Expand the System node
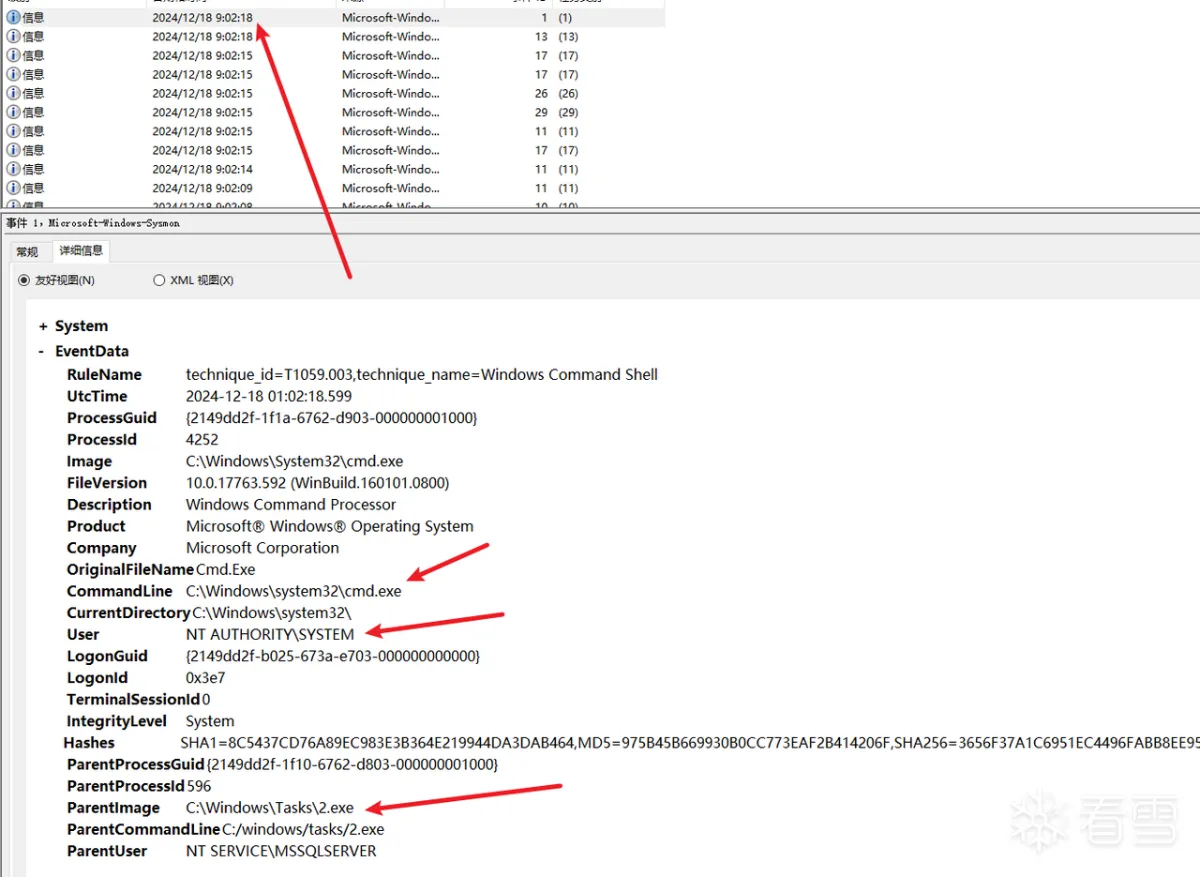Screen dimensions: 1200x877 coord(43,326)
